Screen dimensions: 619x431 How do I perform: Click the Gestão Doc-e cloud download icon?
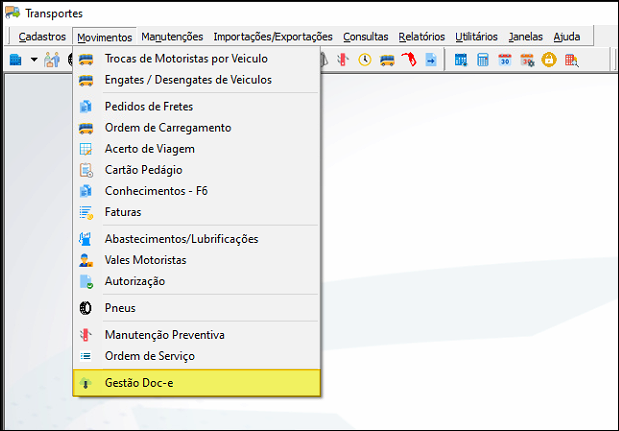tap(86, 383)
